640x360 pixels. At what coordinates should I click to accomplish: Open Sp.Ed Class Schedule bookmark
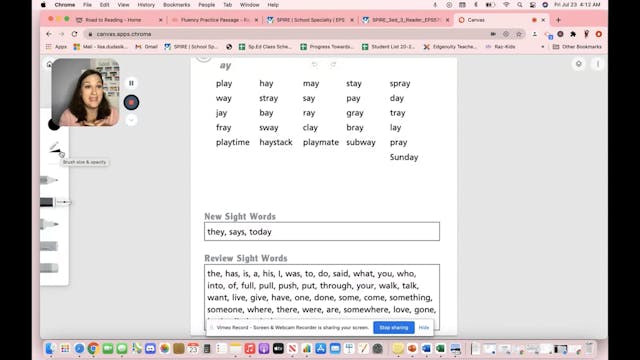click(265, 47)
